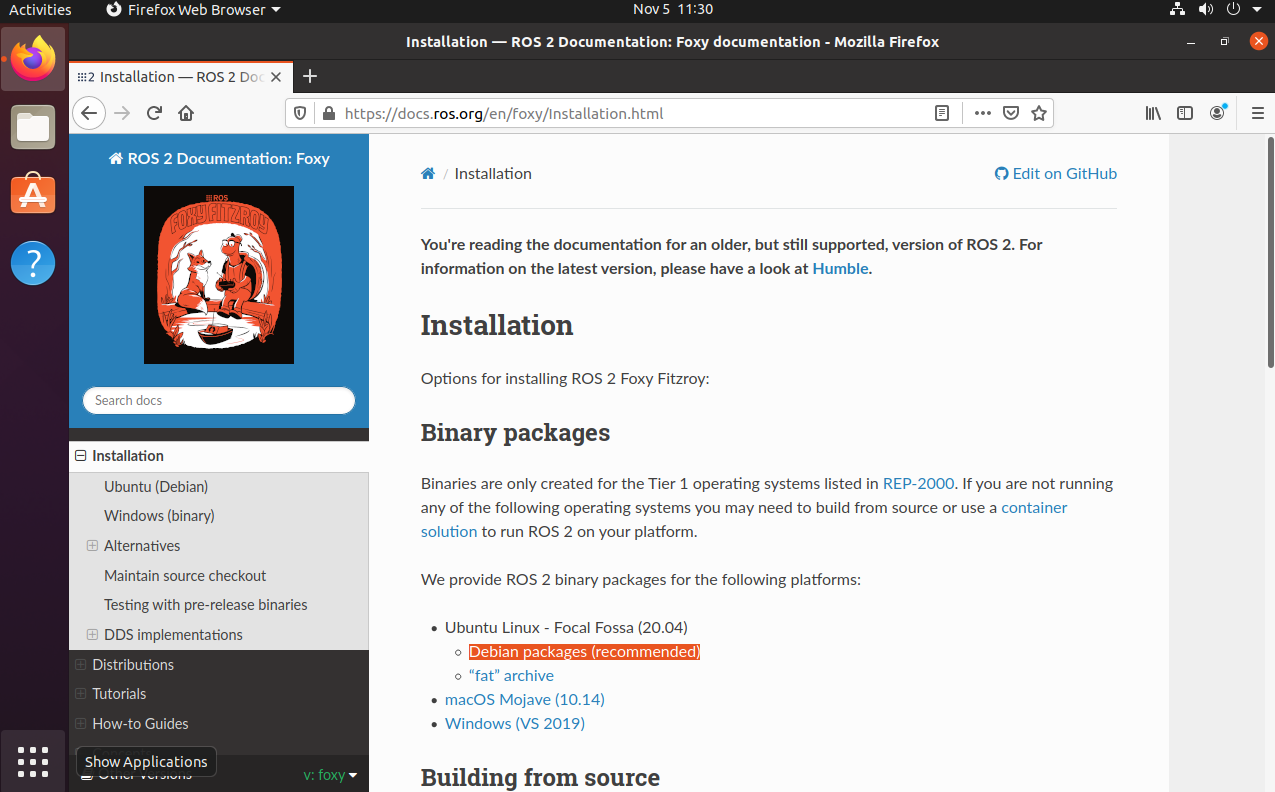Open the v: foxy version dropdown

click(x=330, y=774)
